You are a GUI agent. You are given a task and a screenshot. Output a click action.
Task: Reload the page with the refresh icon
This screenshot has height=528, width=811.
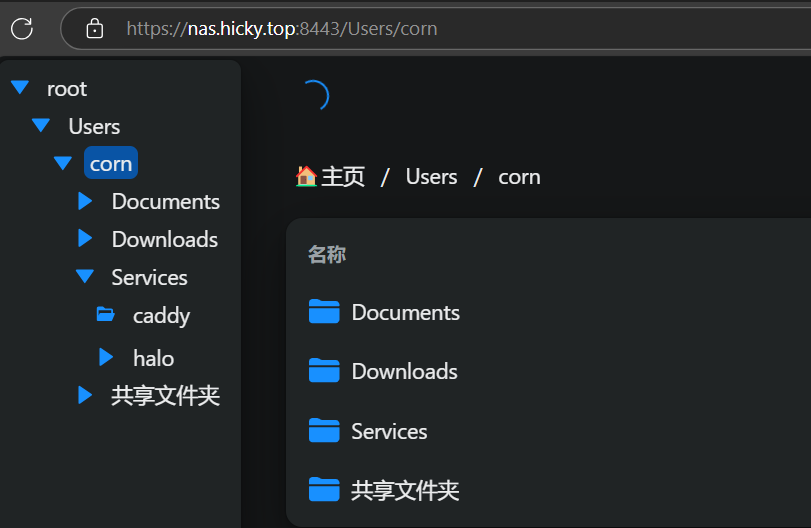tap(22, 28)
